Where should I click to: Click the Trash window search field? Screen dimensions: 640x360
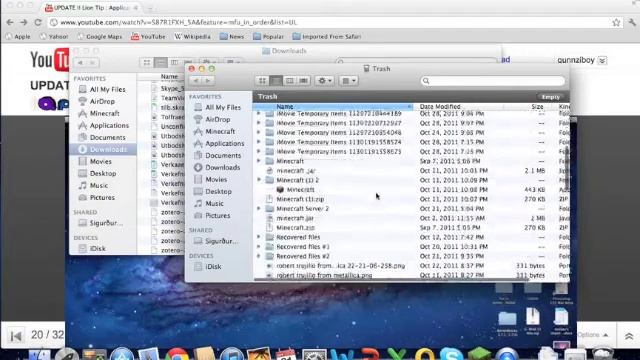(493, 81)
